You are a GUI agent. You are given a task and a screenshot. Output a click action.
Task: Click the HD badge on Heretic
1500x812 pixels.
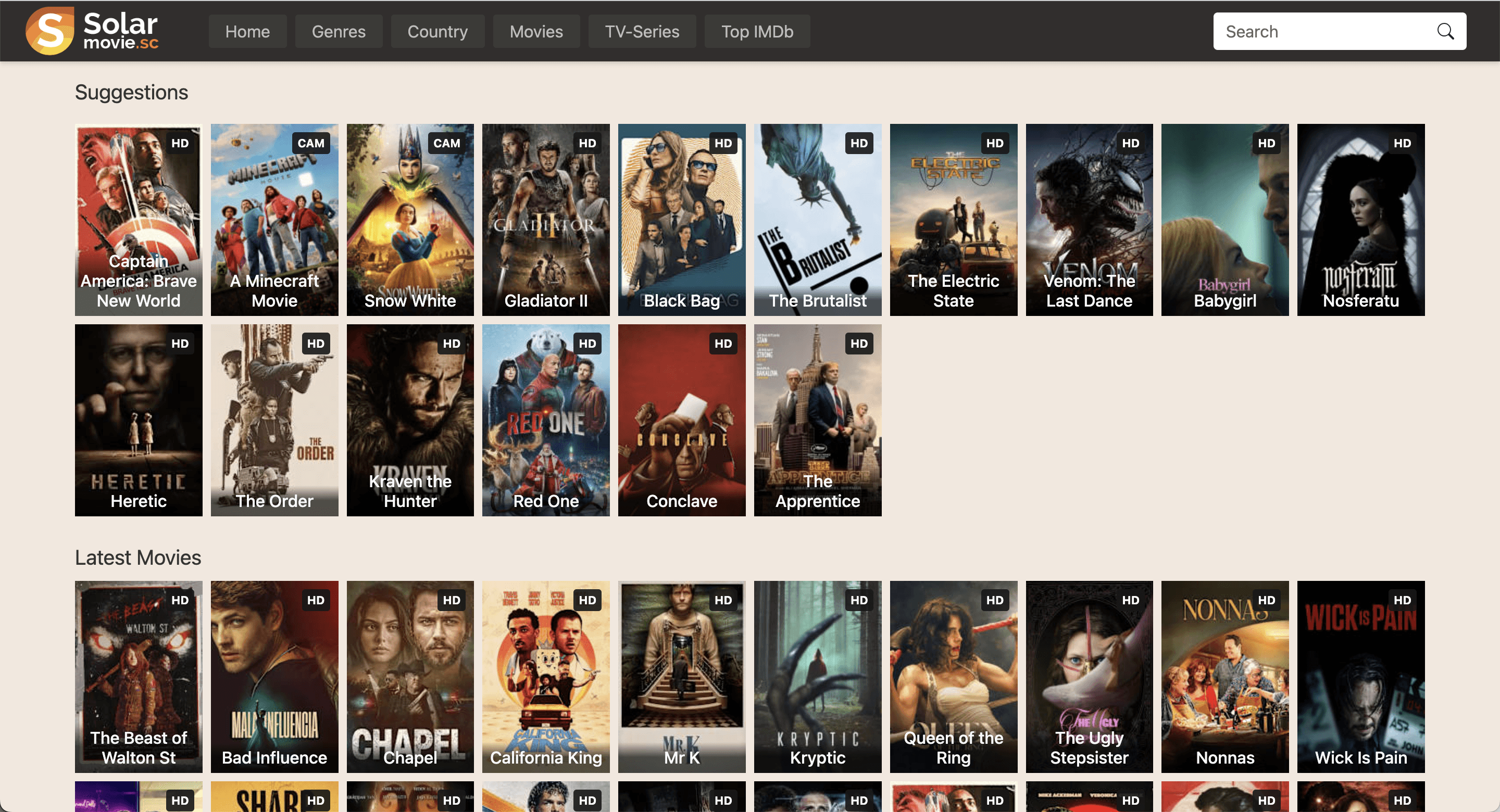(x=180, y=344)
